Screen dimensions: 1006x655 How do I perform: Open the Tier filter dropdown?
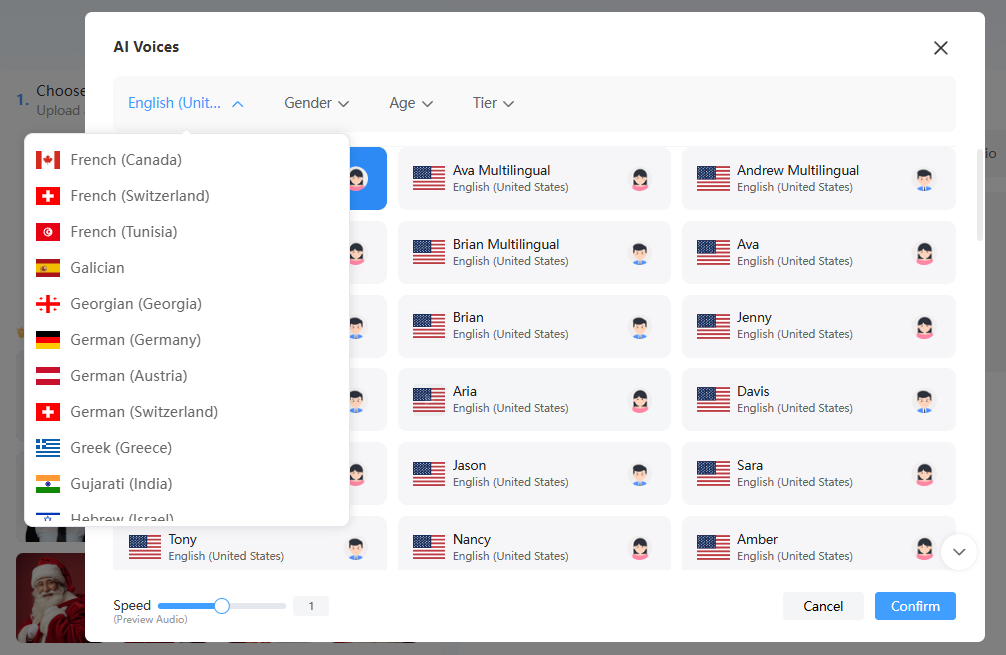tap(493, 103)
